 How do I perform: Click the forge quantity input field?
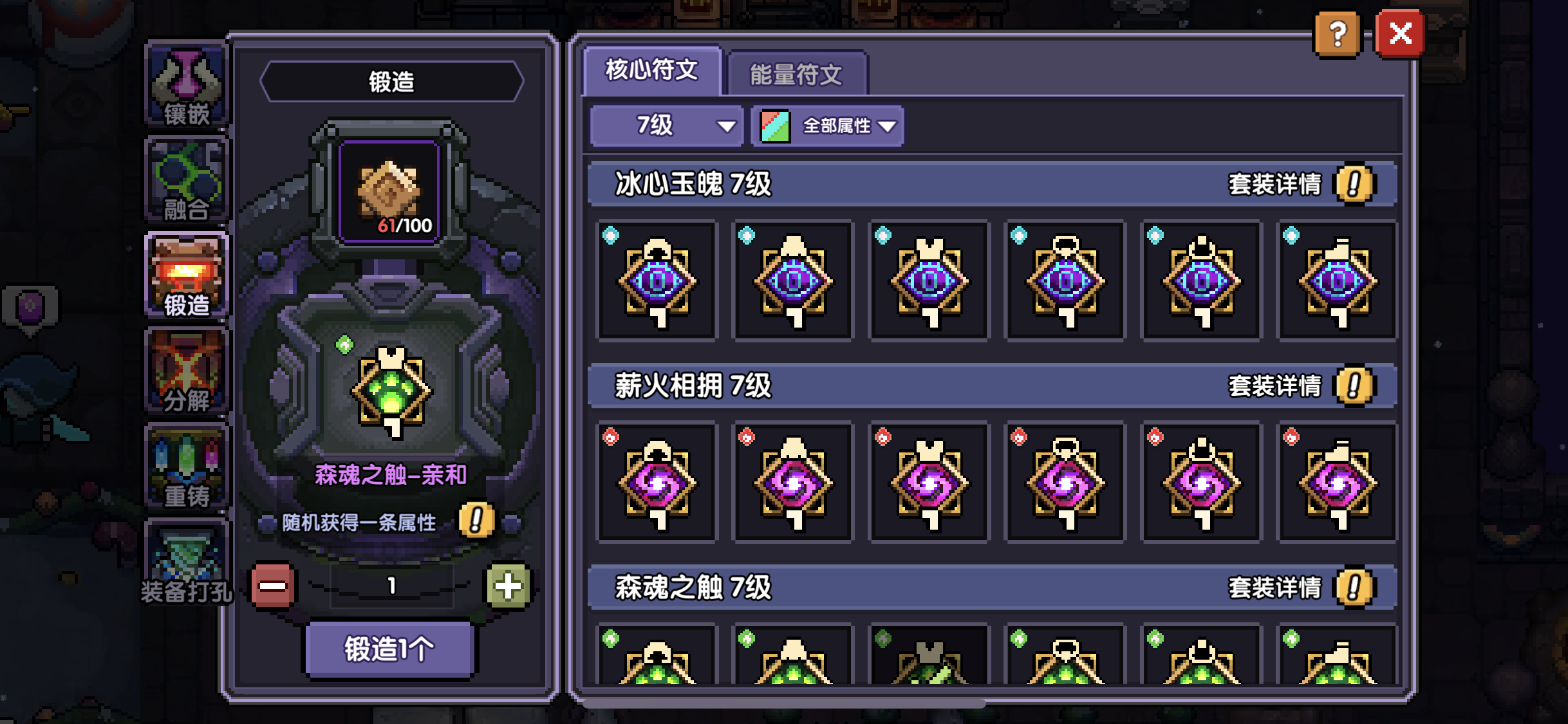(391, 586)
